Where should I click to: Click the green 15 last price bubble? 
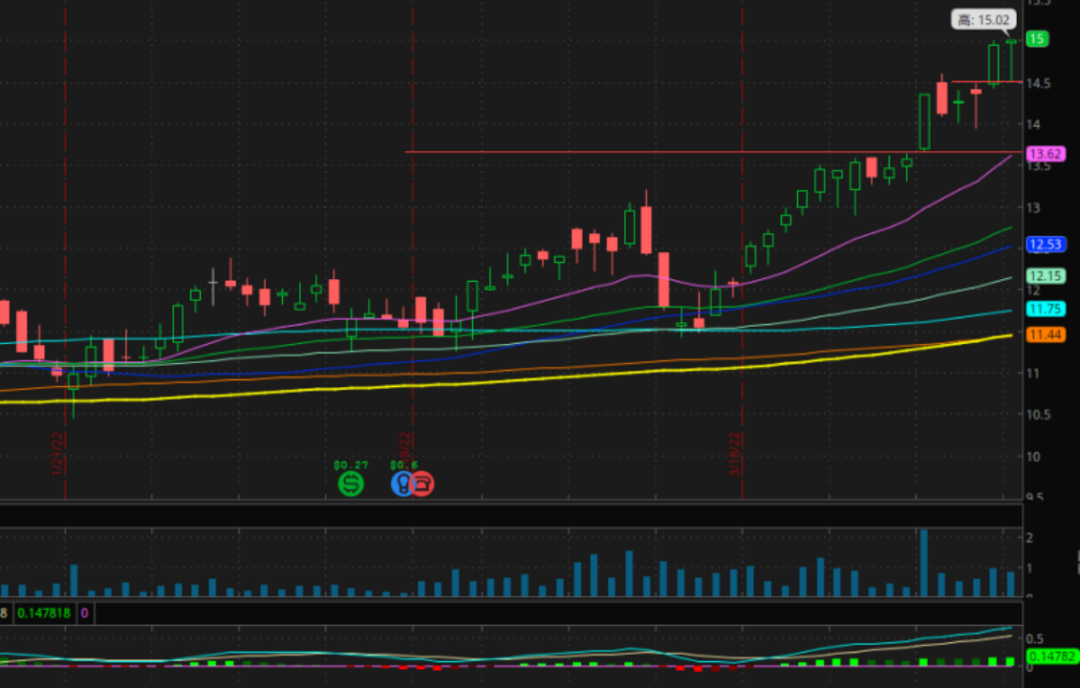tap(1038, 39)
